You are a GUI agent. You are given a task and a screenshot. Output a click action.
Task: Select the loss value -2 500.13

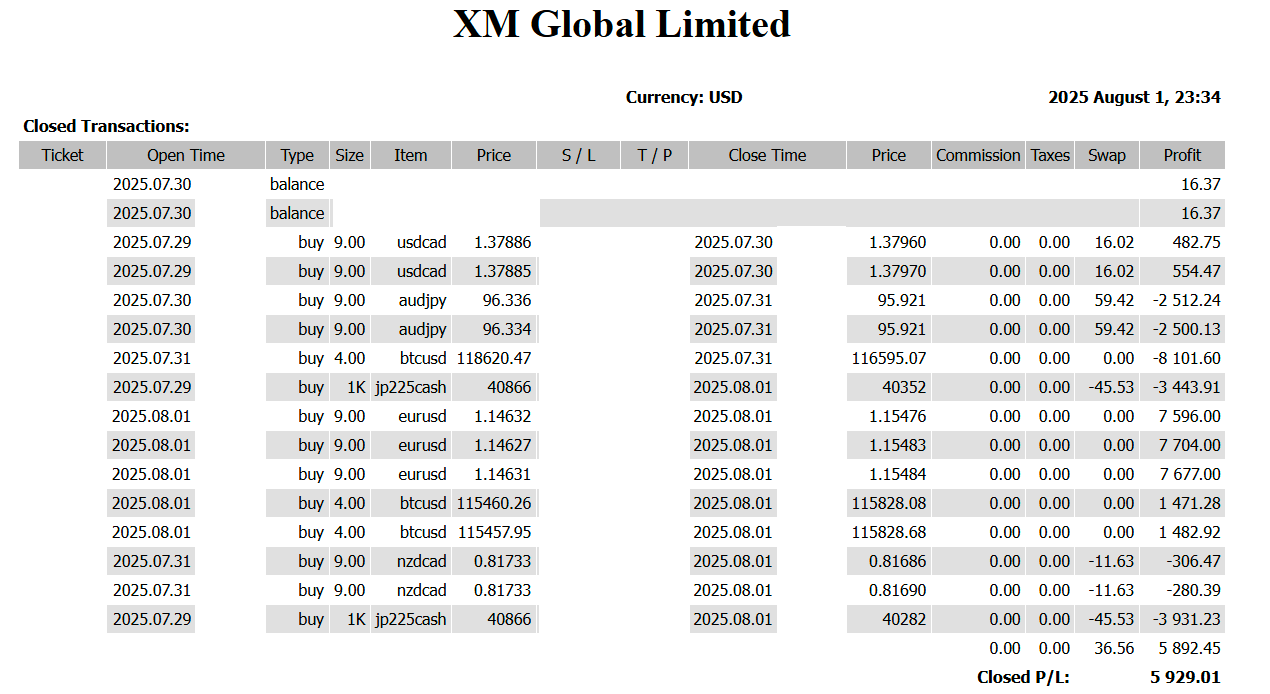tap(1186, 329)
